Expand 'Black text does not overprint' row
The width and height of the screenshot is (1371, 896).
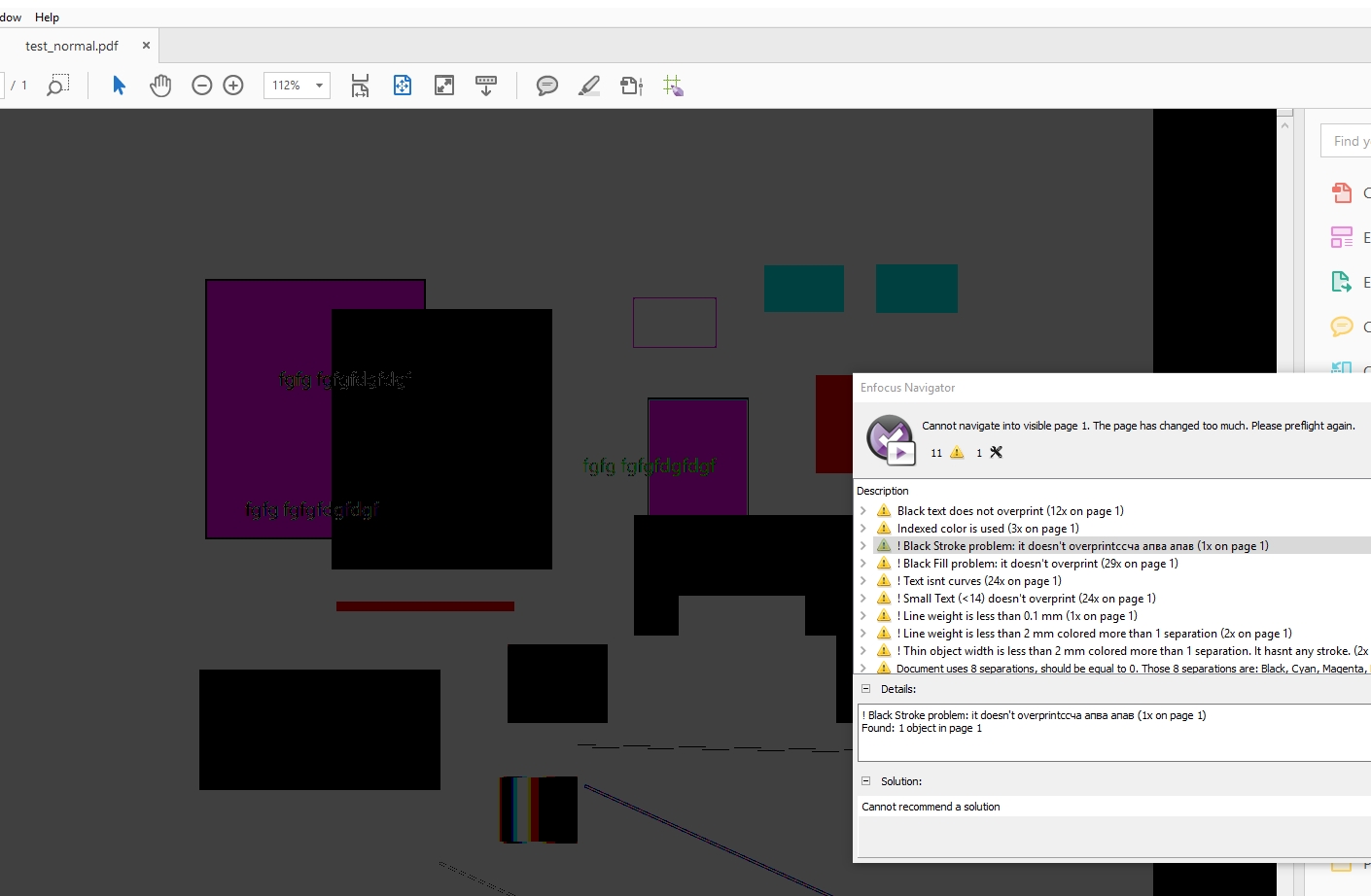[863, 511]
